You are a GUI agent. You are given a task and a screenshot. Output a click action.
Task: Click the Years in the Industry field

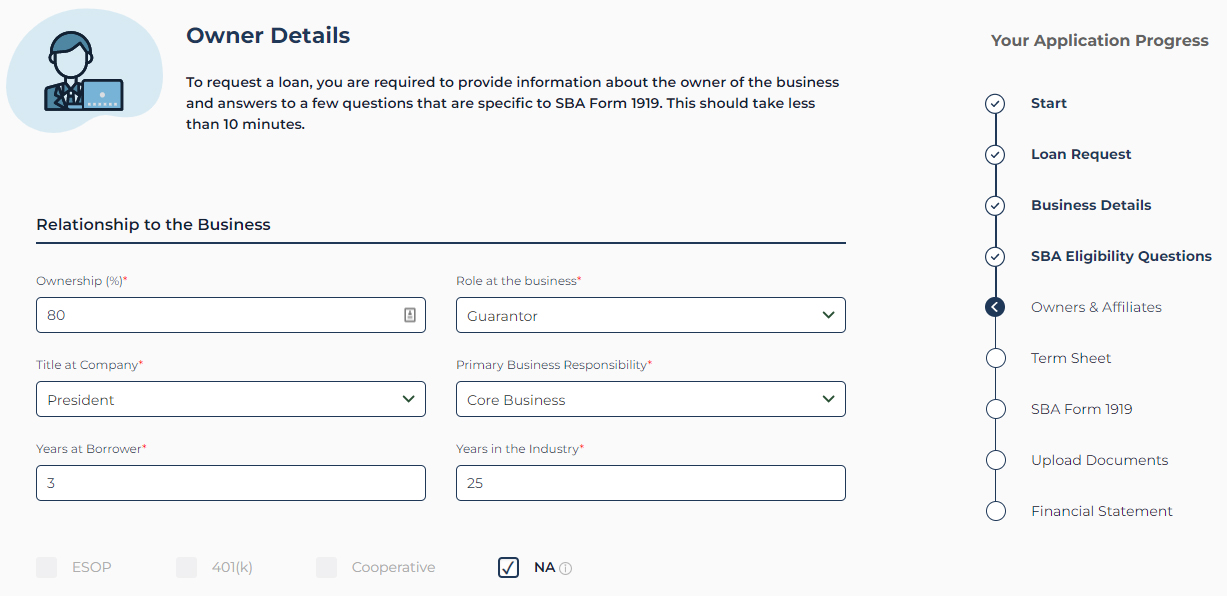[x=651, y=483]
